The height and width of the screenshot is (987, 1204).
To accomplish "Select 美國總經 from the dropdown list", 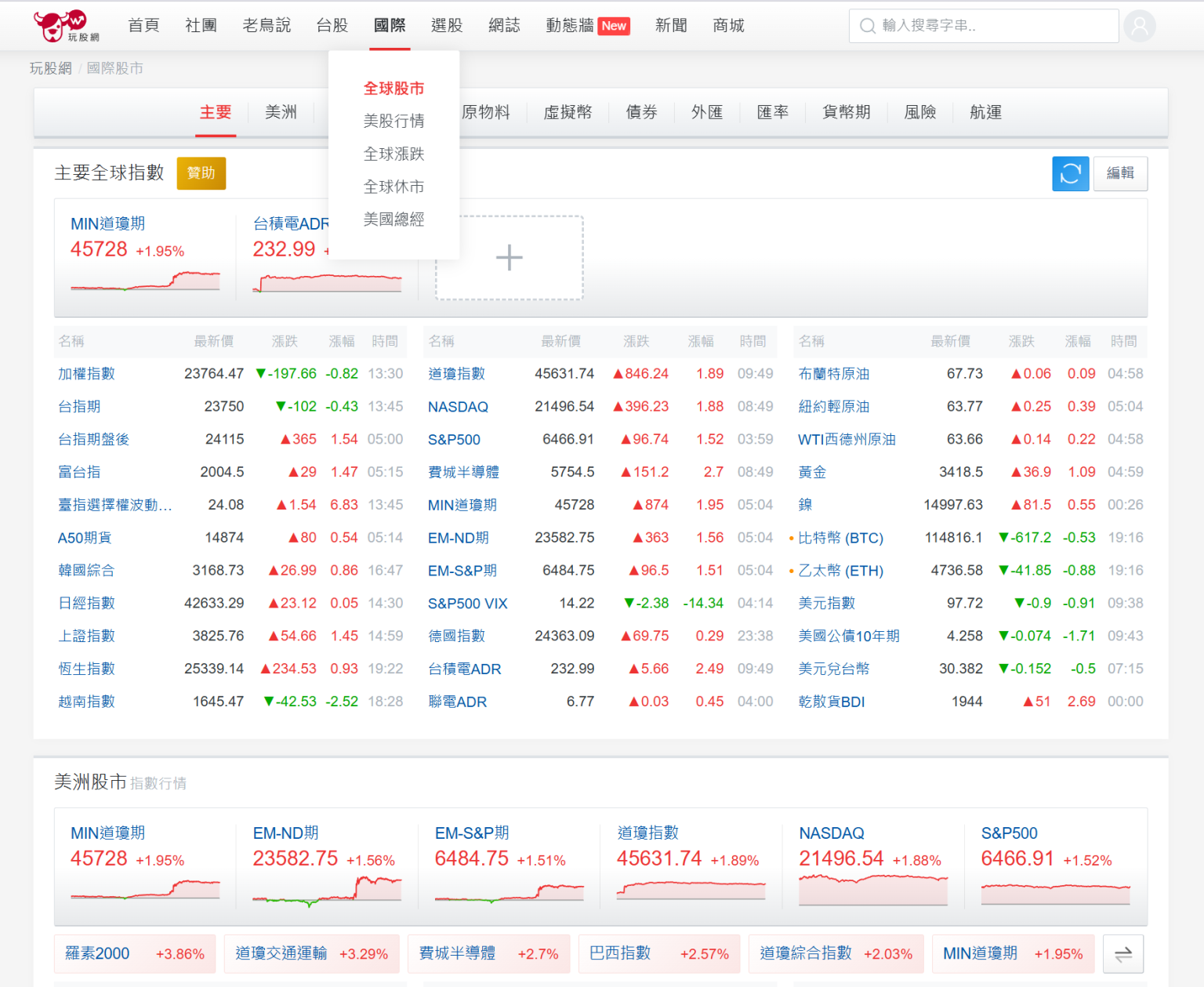I will (393, 220).
